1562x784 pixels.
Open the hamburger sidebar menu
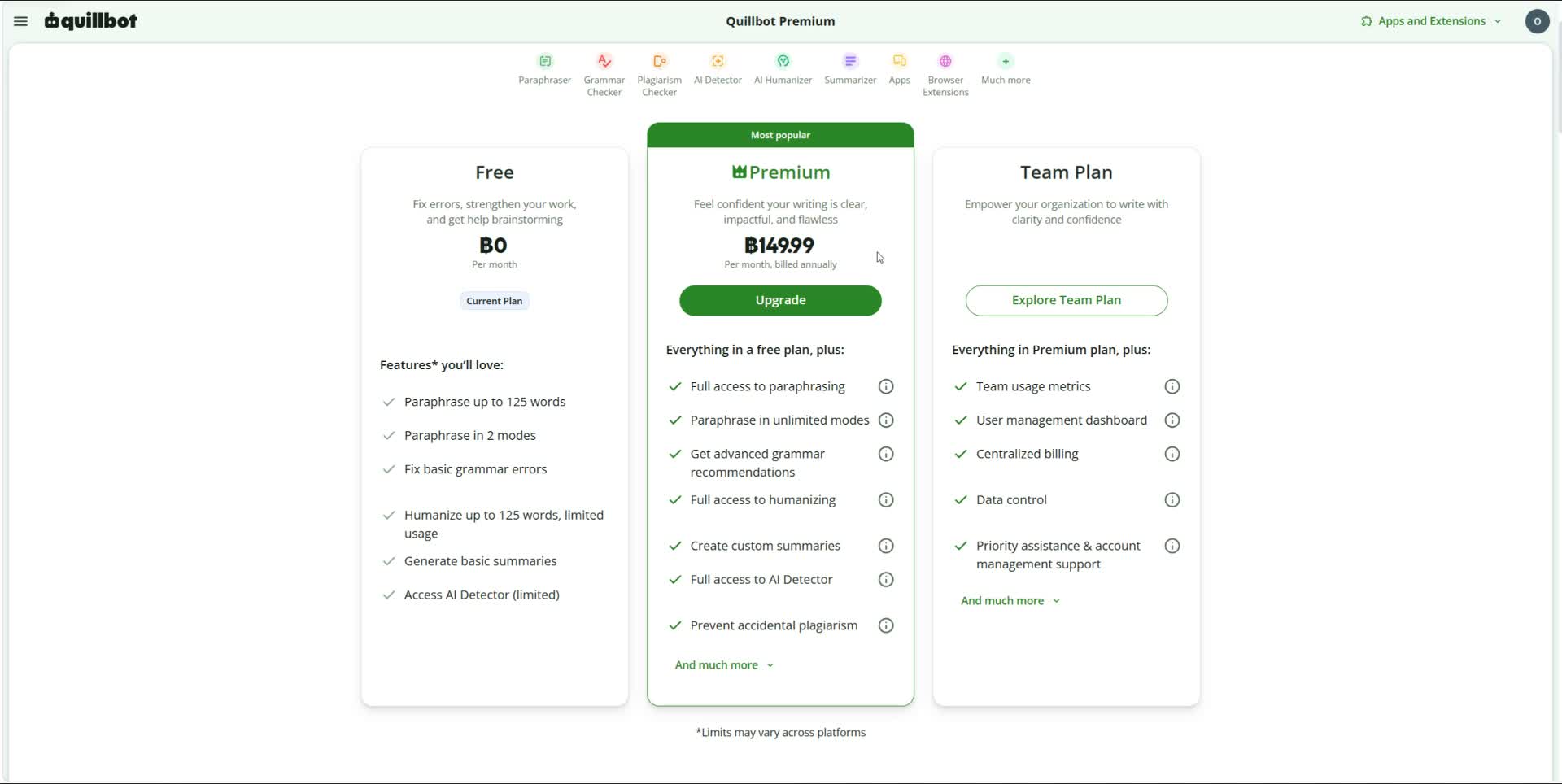click(x=21, y=21)
